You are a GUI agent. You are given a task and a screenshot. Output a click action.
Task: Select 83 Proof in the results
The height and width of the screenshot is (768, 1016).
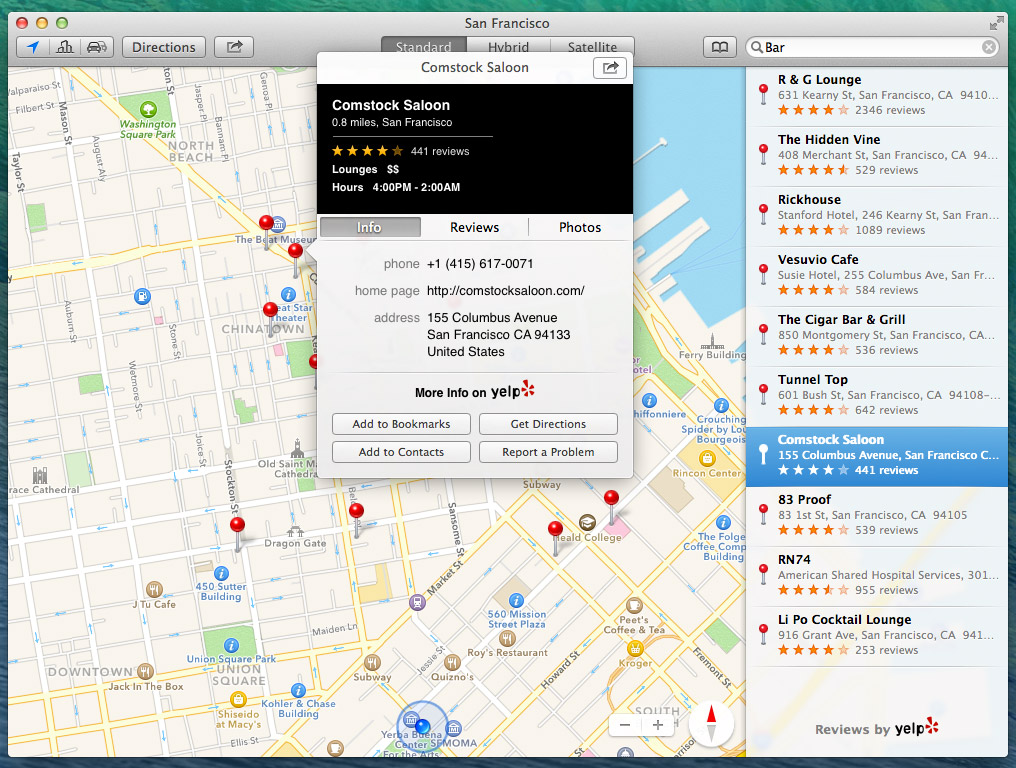[877, 516]
